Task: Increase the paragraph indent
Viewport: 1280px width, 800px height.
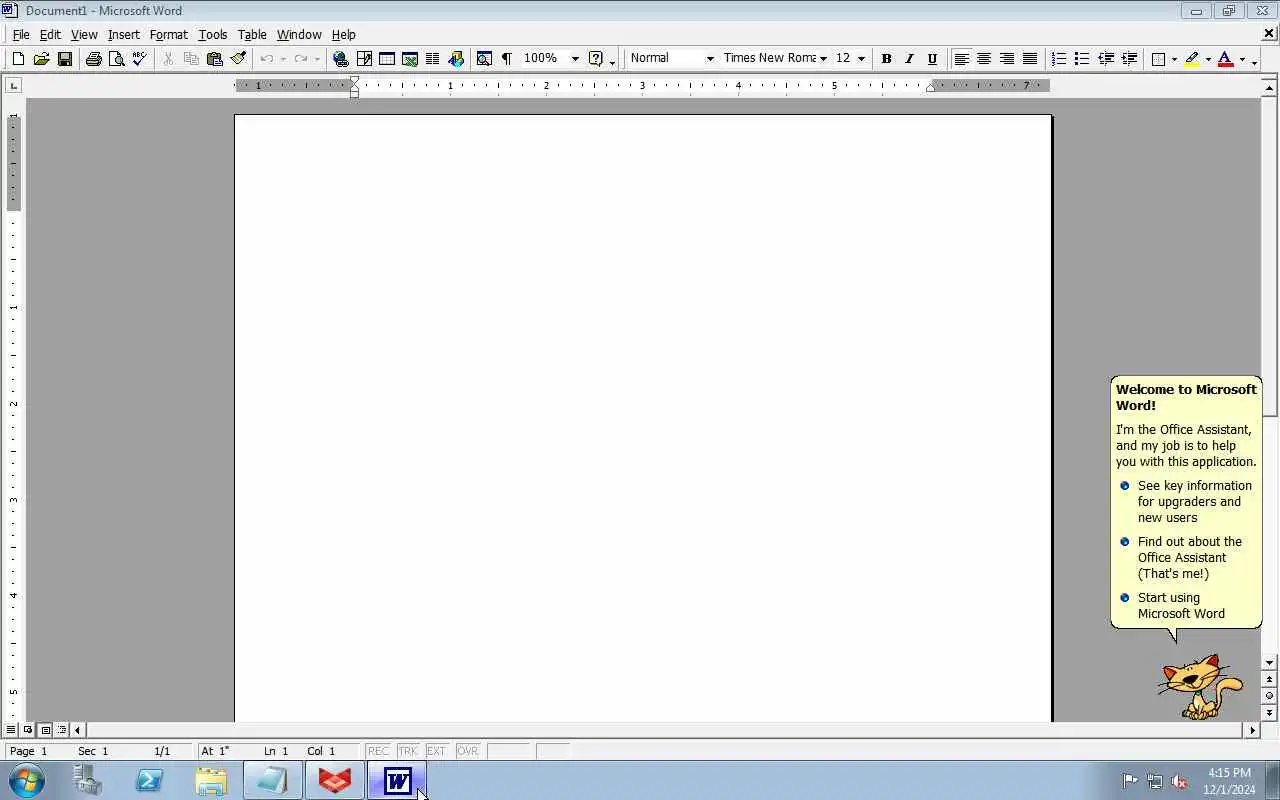Action: click(1129, 59)
